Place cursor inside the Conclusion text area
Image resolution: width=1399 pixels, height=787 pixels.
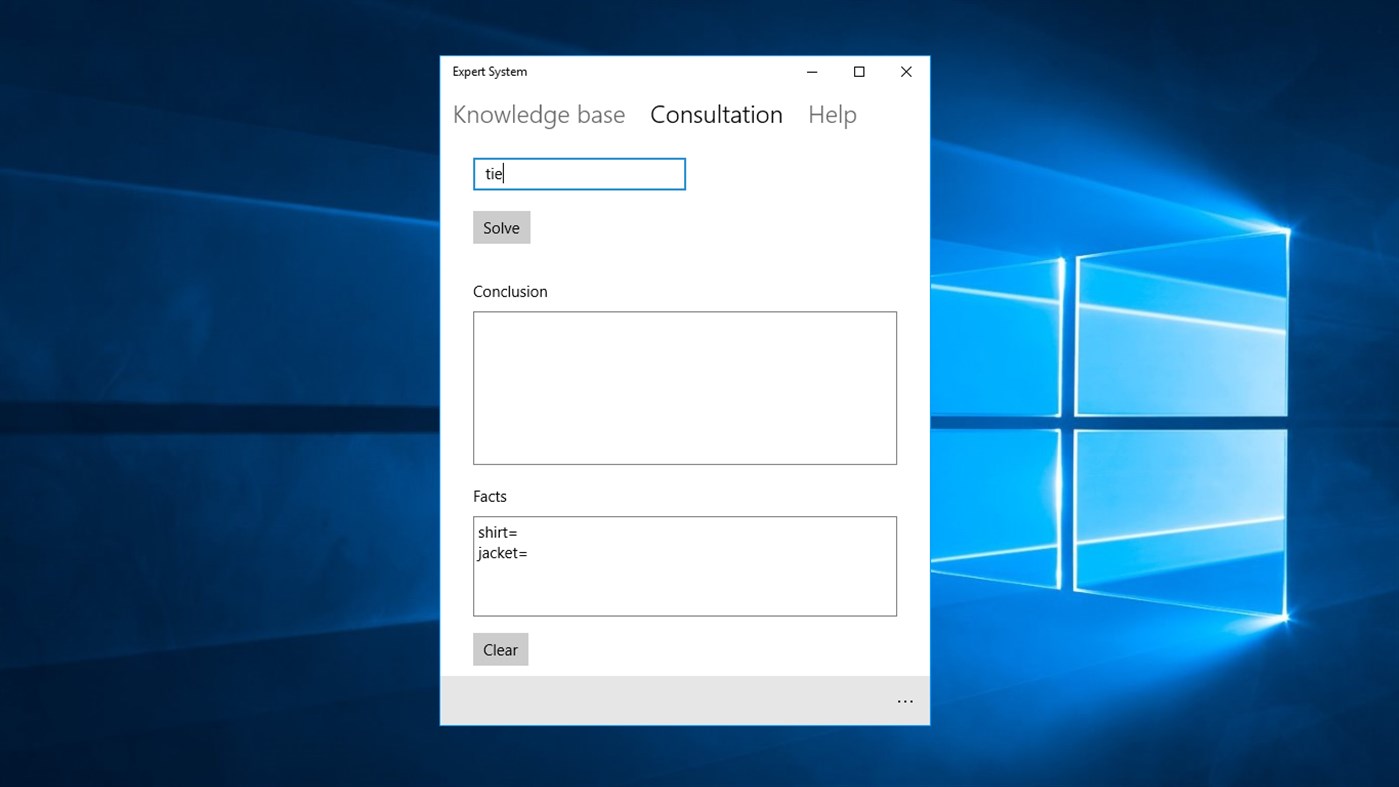684,388
